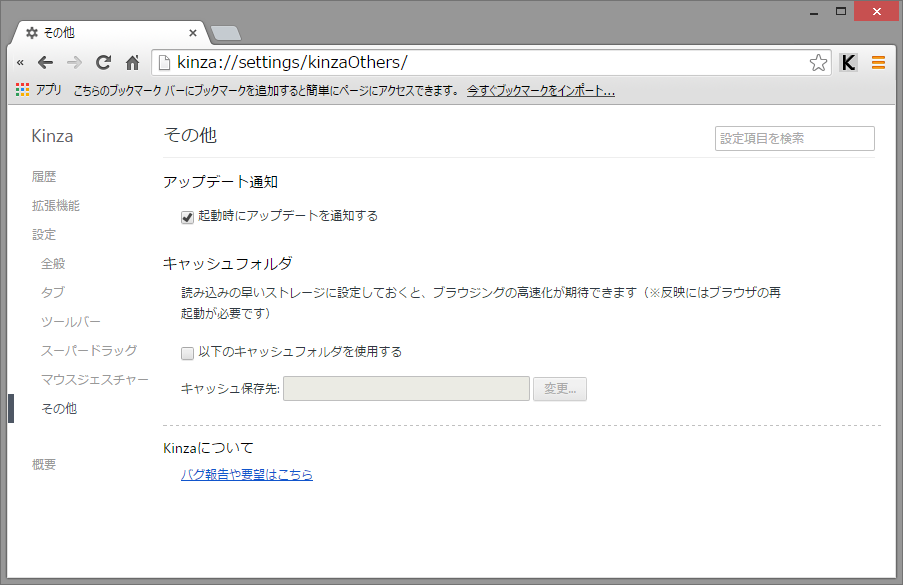This screenshot has height=585, width=903.
Task: Click the 設定項目を検索 search field
Action: pos(794,138)
